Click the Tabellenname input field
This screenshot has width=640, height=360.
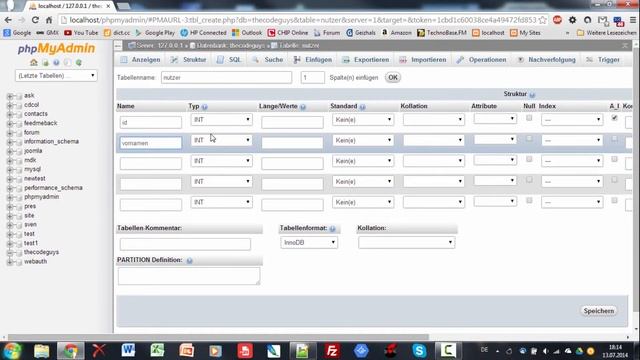pos(227,78)
